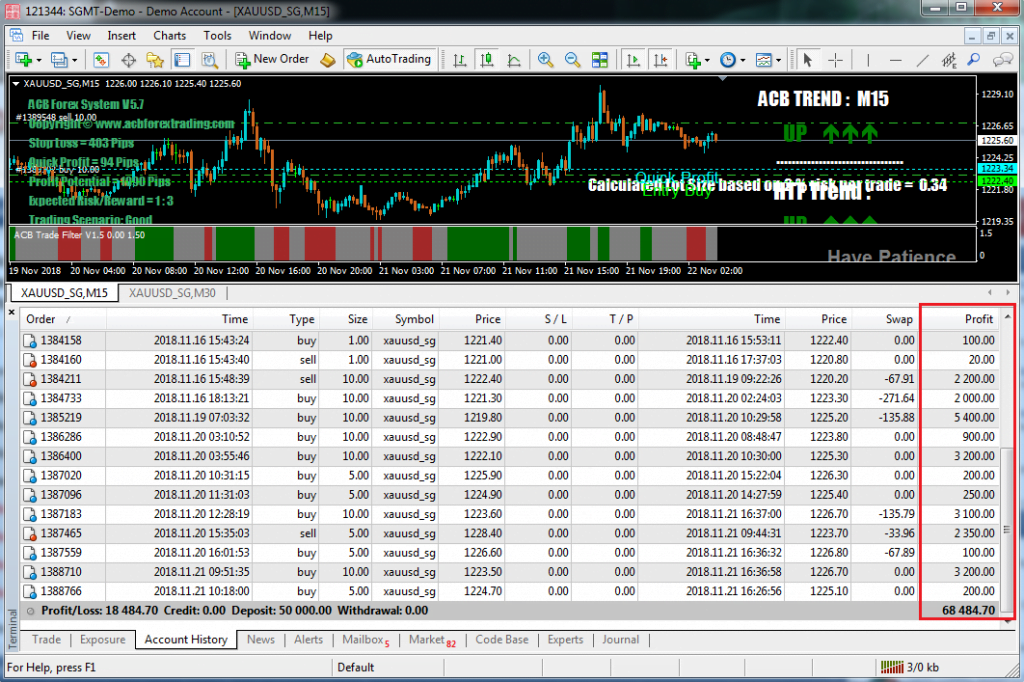Open the Profiles icon
The image size is (1024, 682).
[x=59, y=60]
